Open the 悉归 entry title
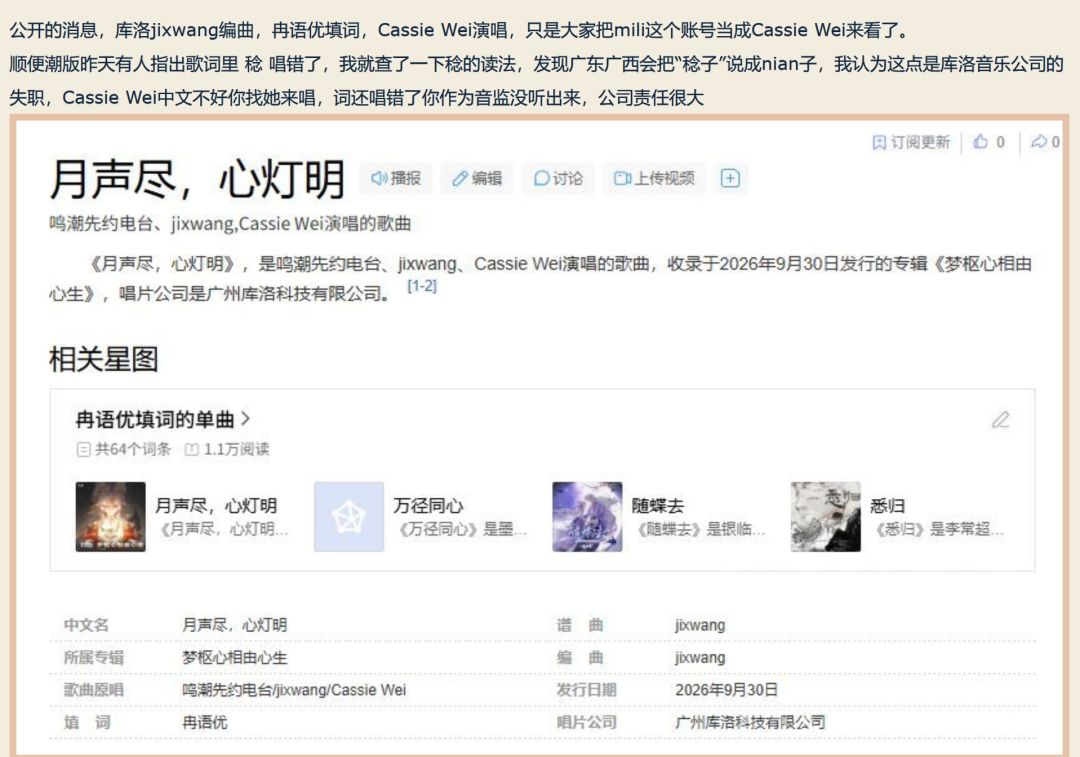The height and width of the screenshot is (757, 1080). click(x=887, y=506)
